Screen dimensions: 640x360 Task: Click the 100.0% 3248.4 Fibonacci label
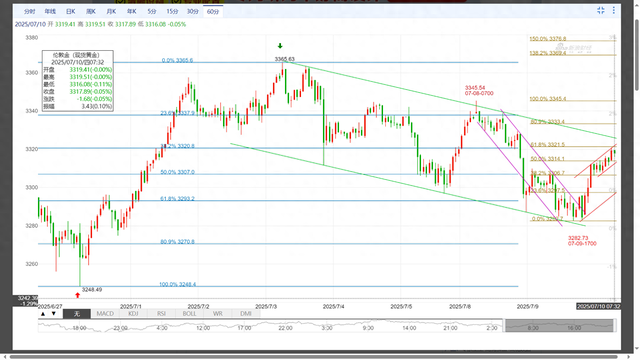178,284
